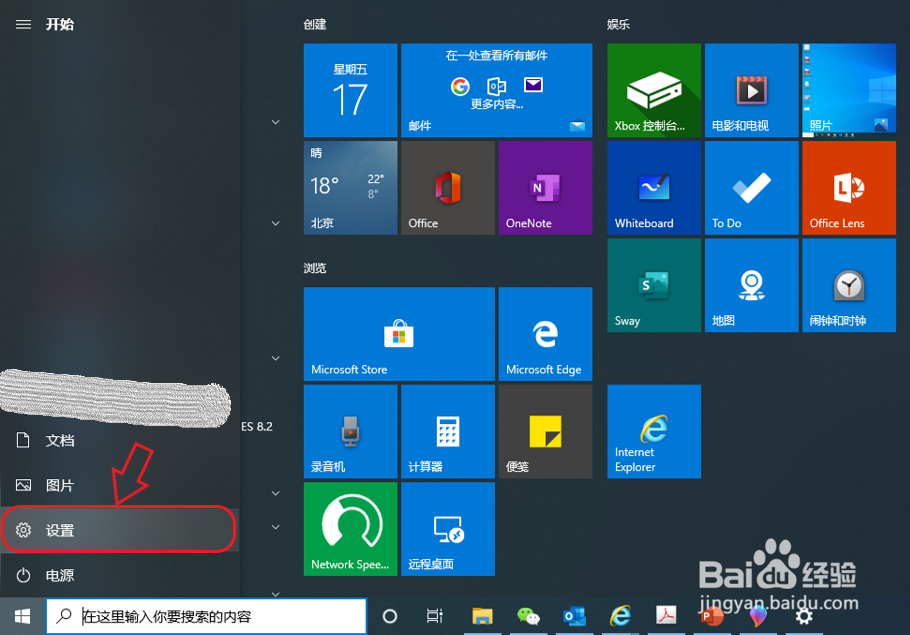910x635 pixels.
Task: Open Outlook from the taskbar
Action: coord(574,616)
